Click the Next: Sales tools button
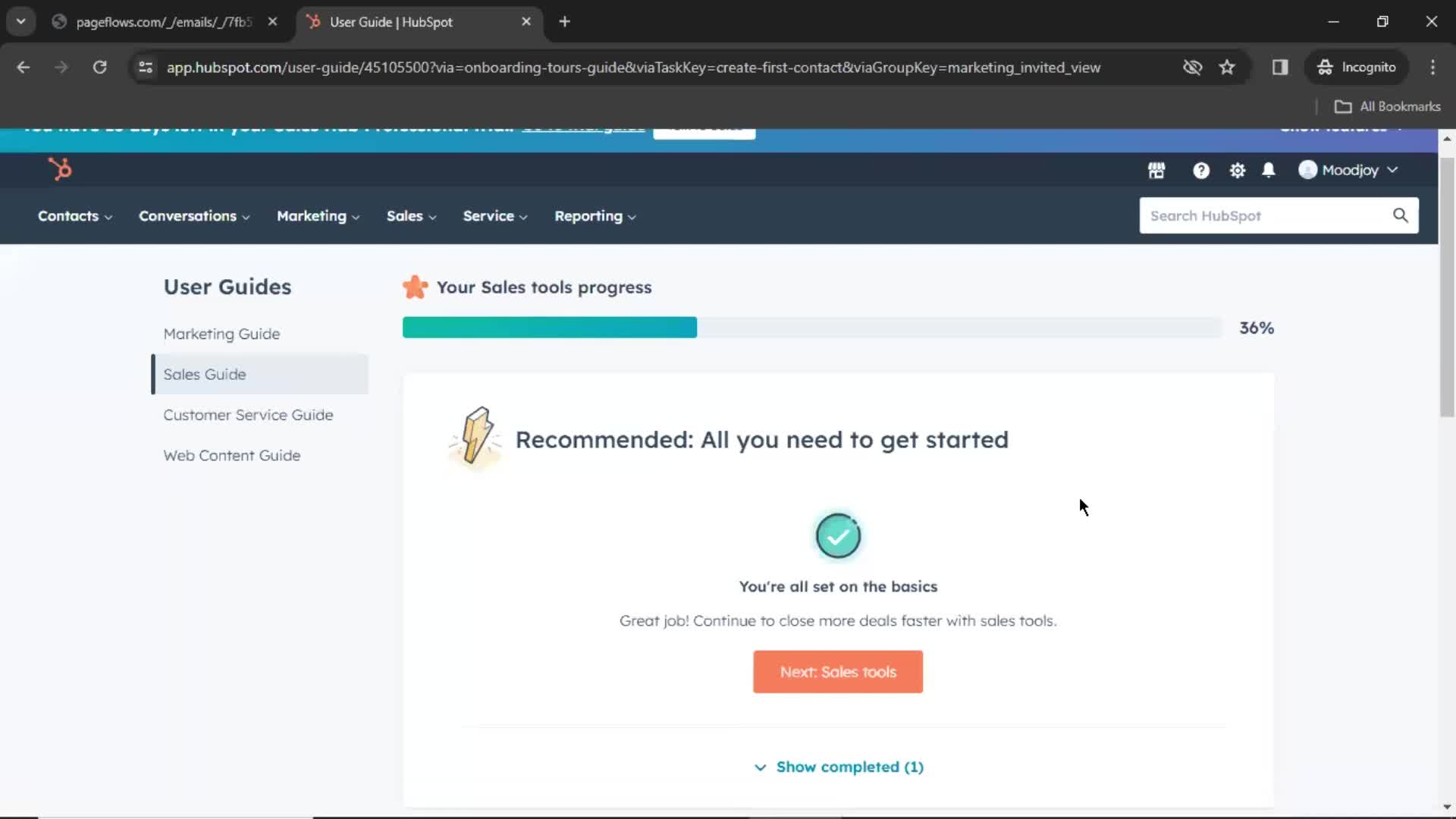Viewport: 1456px width, 819px height. point(838,671)
